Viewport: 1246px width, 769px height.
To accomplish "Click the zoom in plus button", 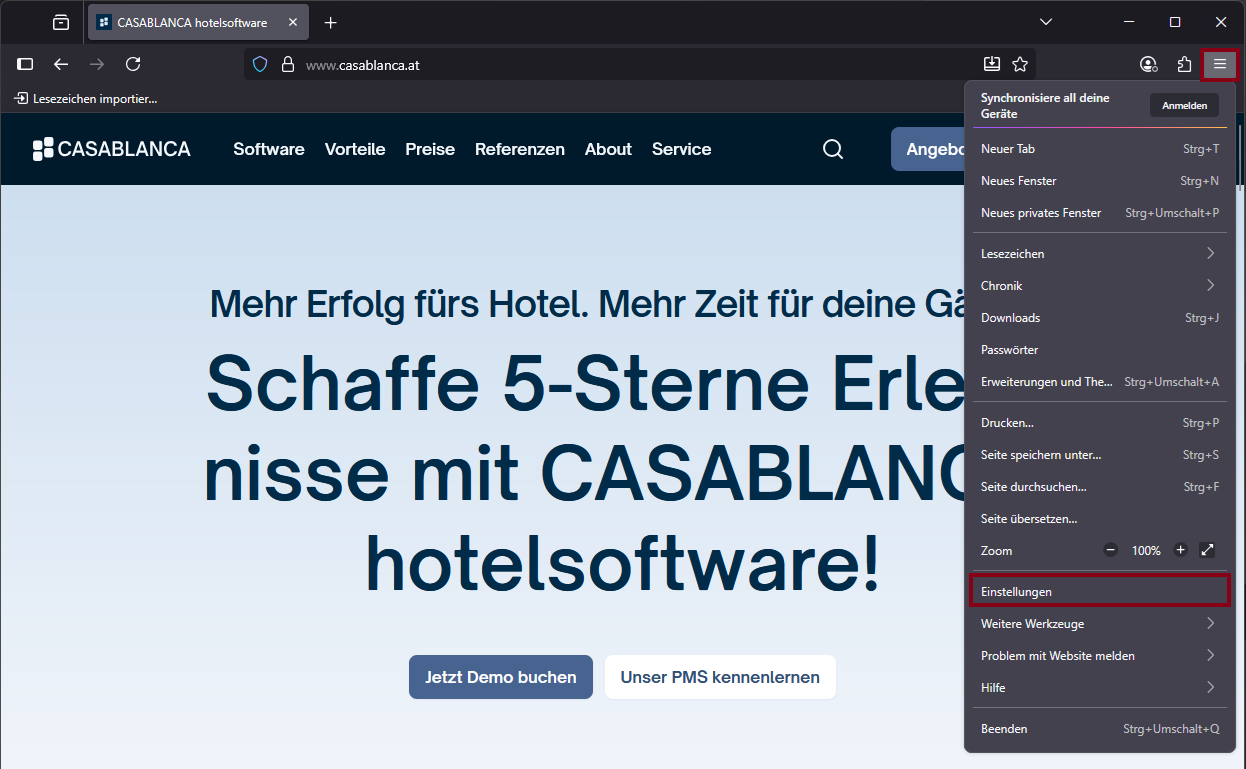I will pyautogui.click(x=1180, y=550).
